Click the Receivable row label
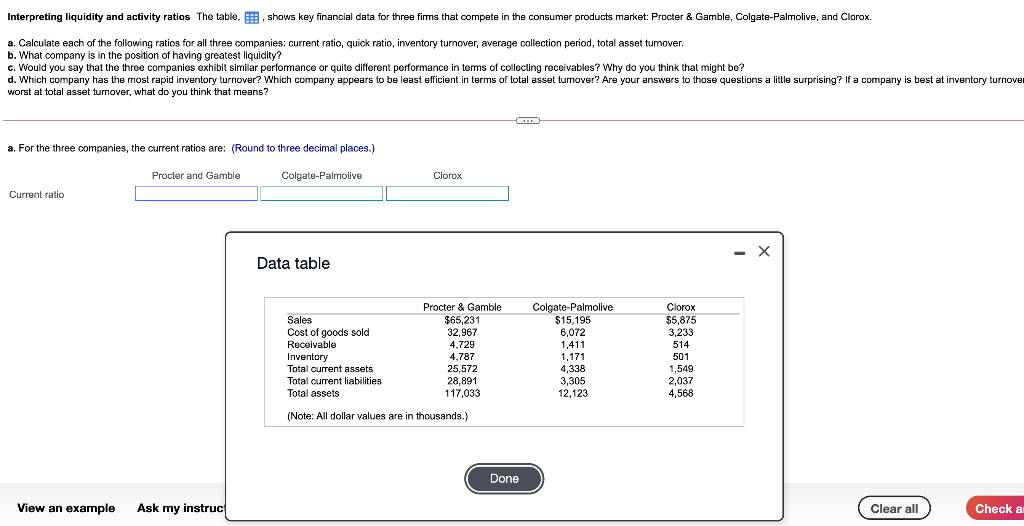 coord(312,344)
